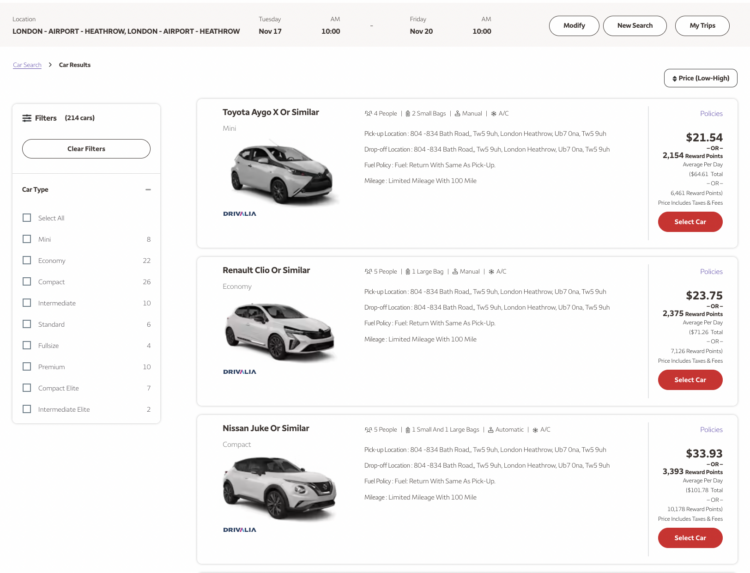
Task: Click the $33.93 price
Action: (704, 453)
